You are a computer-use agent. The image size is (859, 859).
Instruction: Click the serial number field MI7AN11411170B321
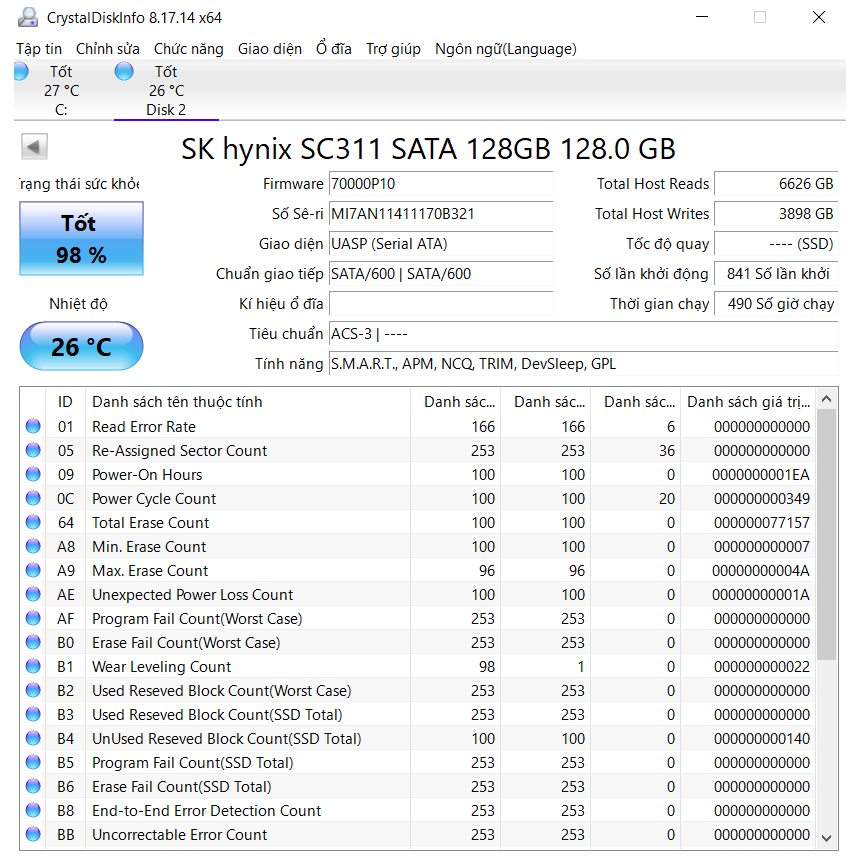click(x=440, y=214)
